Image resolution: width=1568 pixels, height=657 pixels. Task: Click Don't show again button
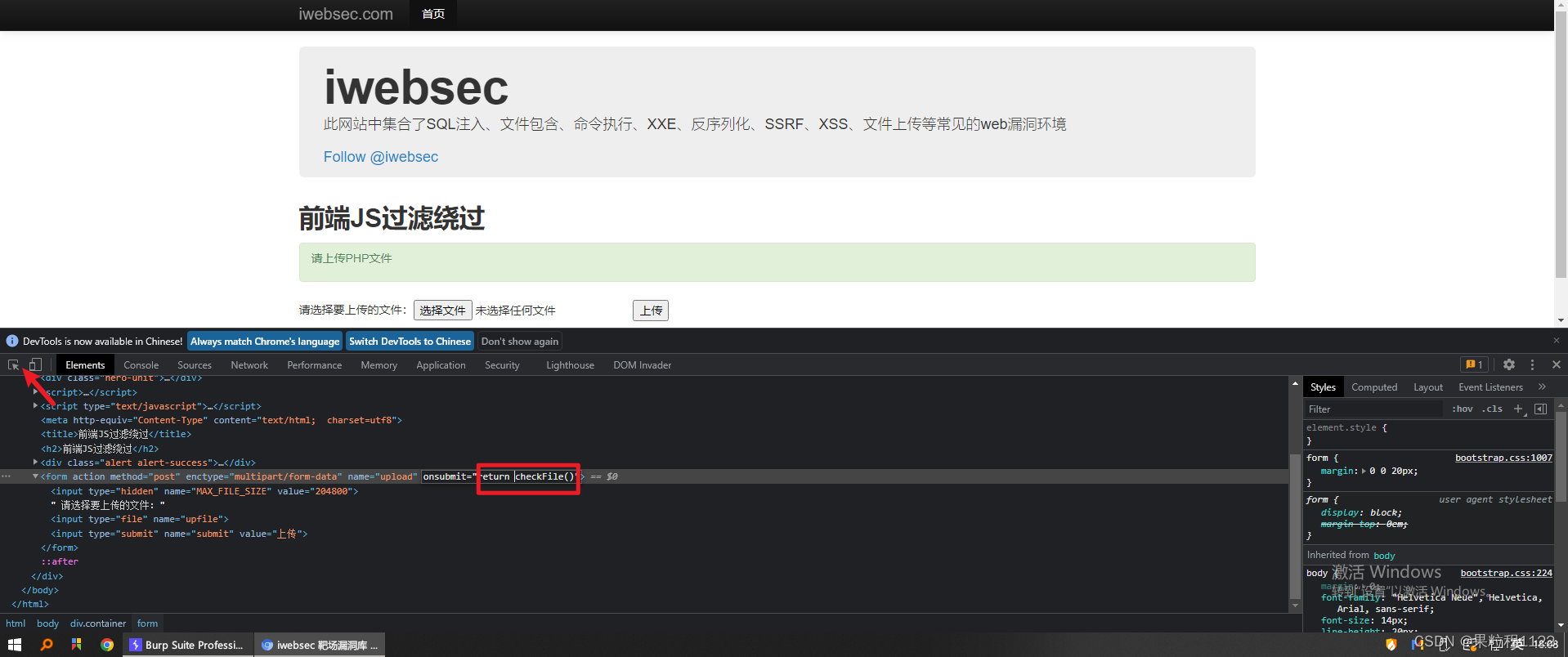point(520,341)
